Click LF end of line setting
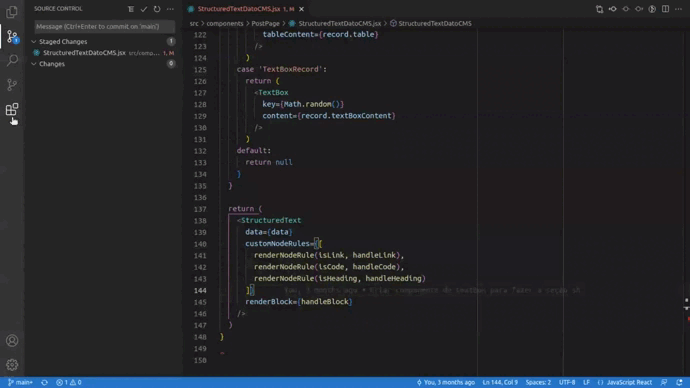 (586, 382)
